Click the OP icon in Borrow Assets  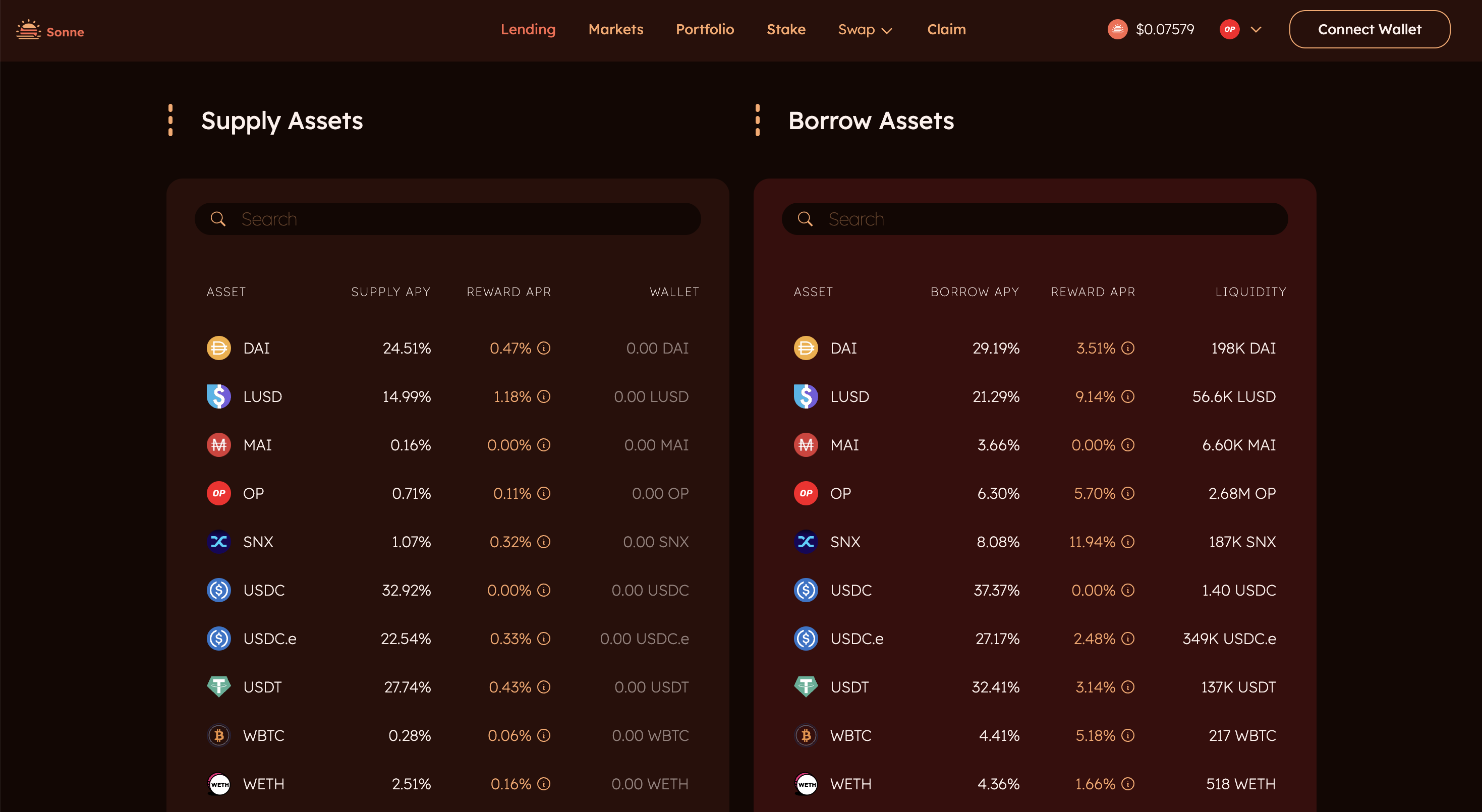[x=806, y=493]
